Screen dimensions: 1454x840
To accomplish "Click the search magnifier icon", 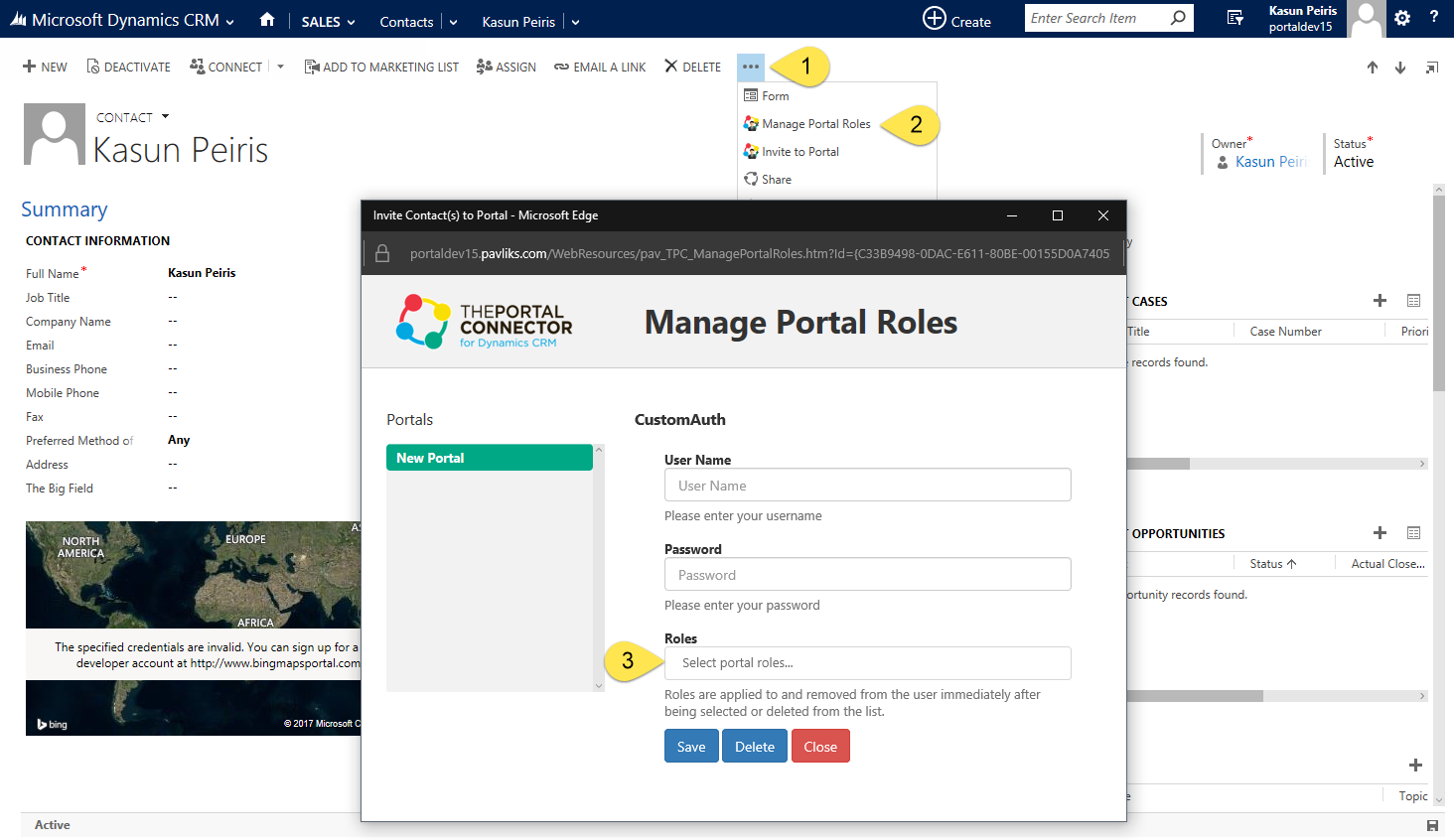I will click(1178, 18).
